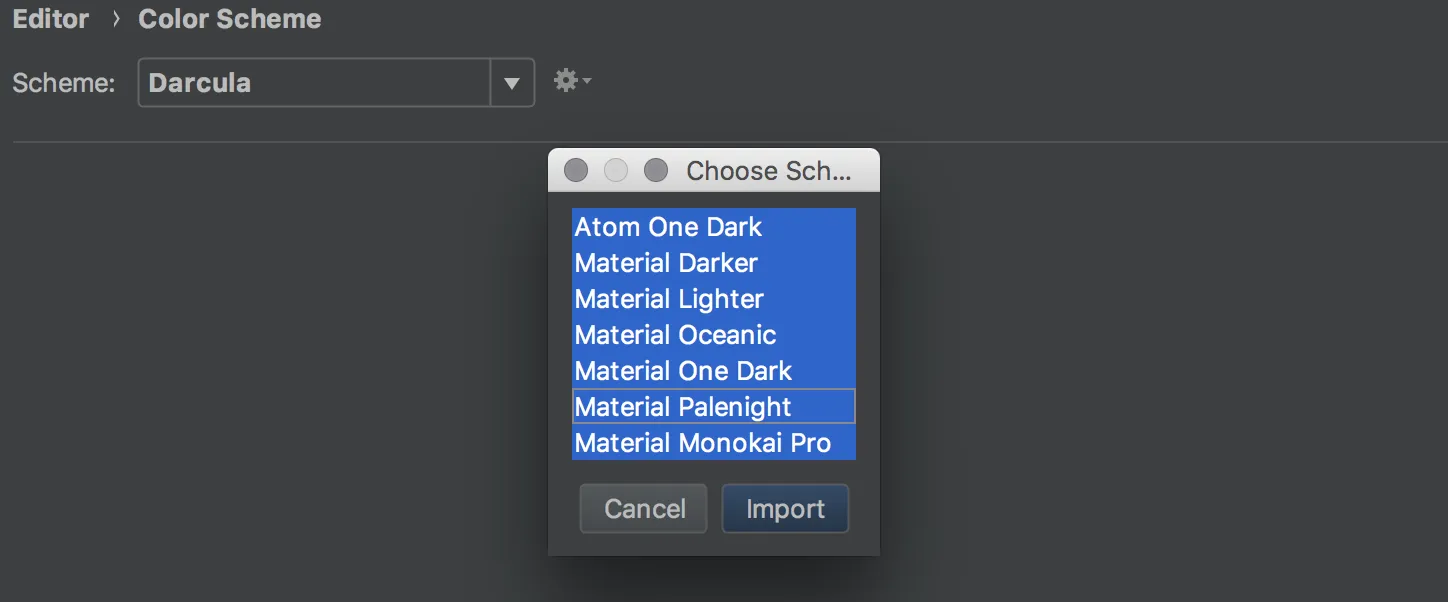The image size is (1448, 602).
Task: Select Atom One Dark in the list
Action: (x=668, y=227)
